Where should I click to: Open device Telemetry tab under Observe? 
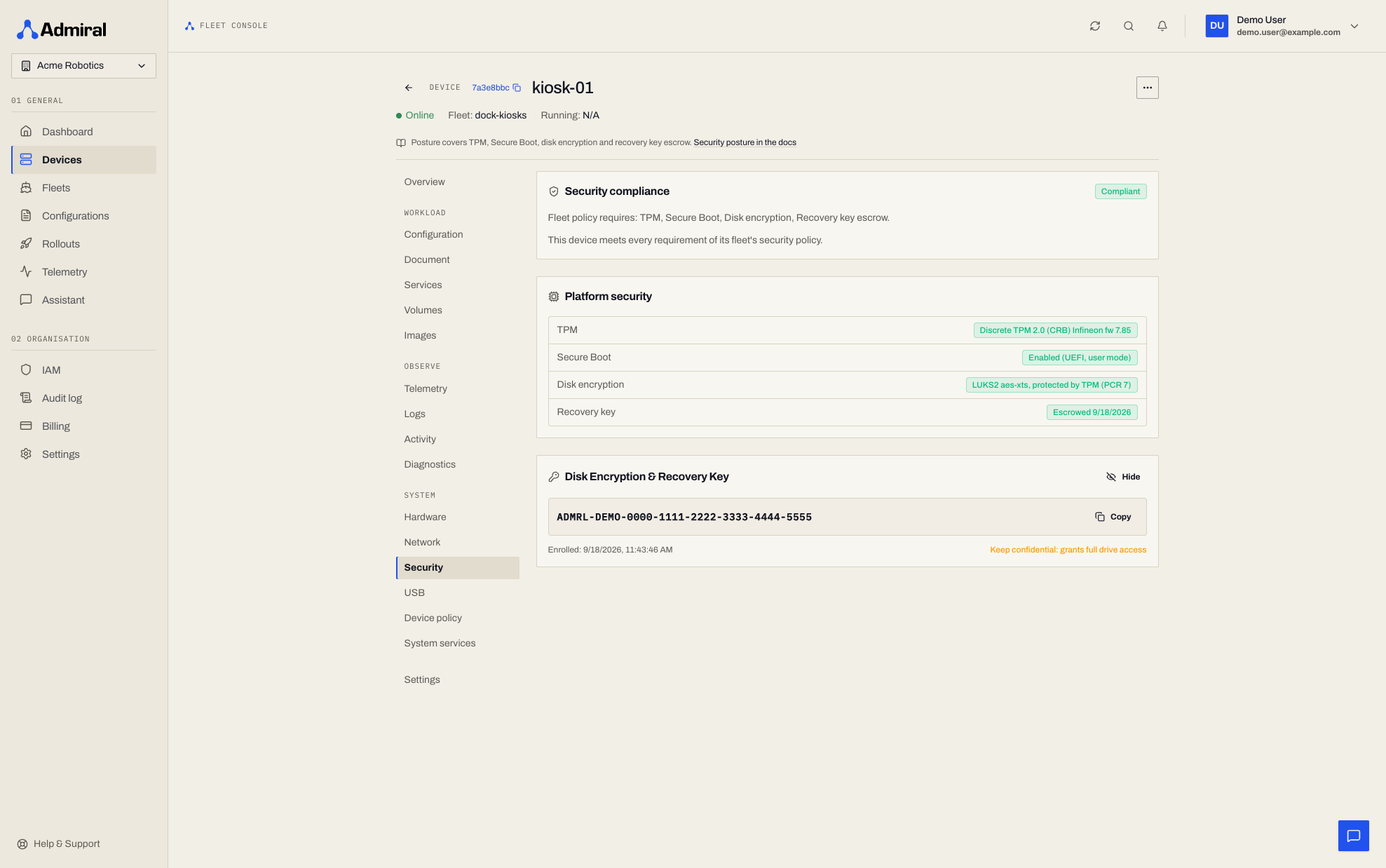(x=458, y=389)
